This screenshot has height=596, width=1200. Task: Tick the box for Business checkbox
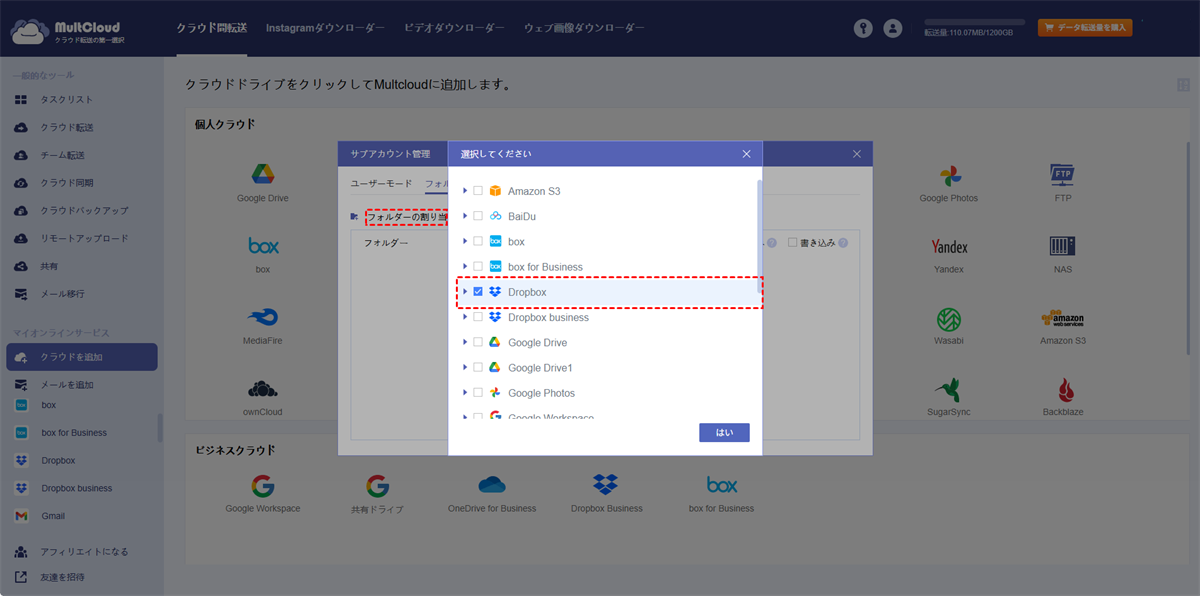point(478,267)
